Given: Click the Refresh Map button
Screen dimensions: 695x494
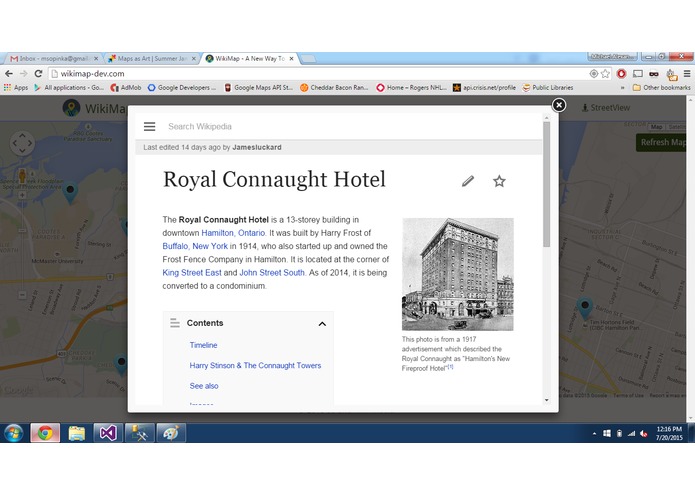Looking at the screenshot, I should (x=661, y=142).
